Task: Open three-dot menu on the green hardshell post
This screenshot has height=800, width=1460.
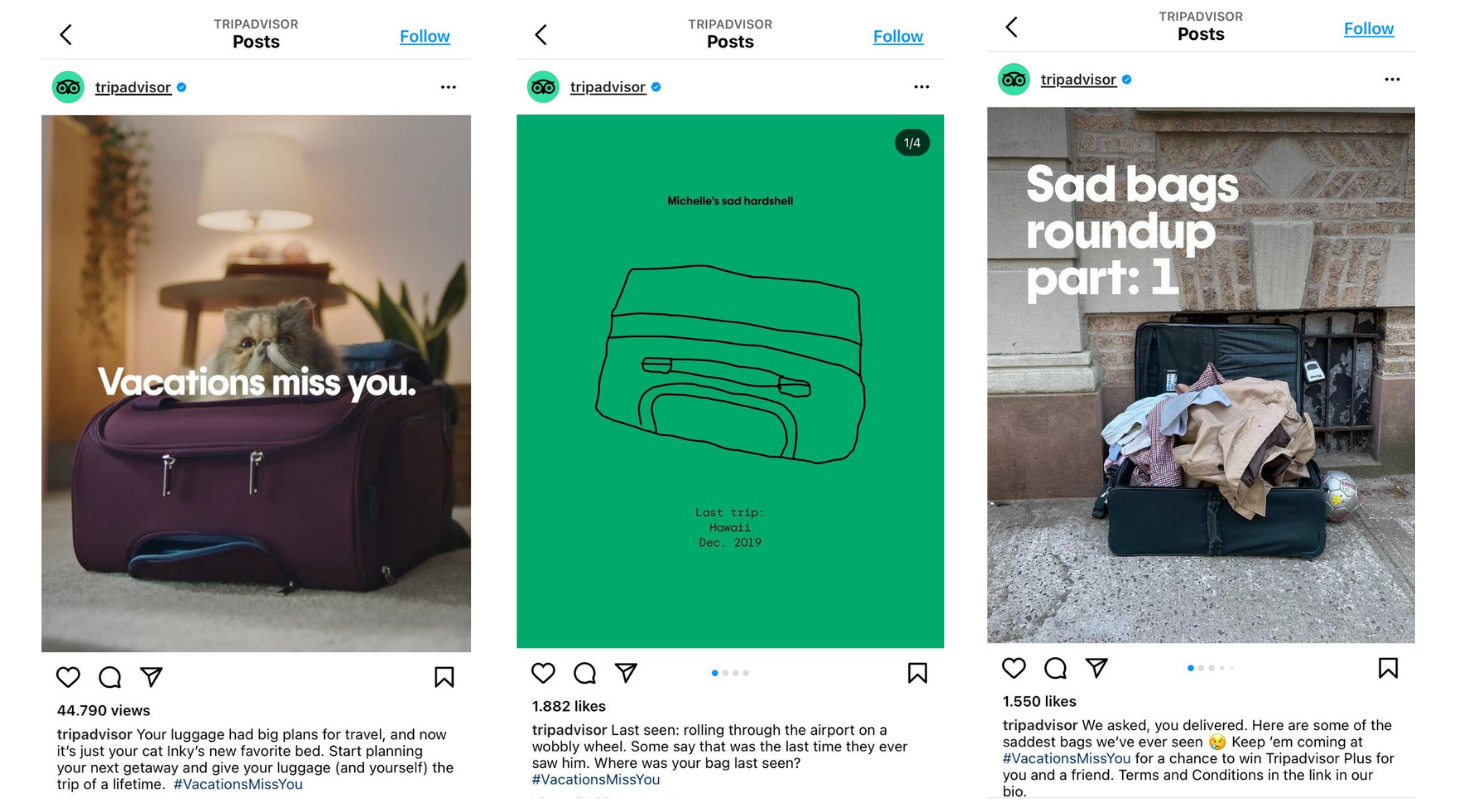Action: (921, 88)
